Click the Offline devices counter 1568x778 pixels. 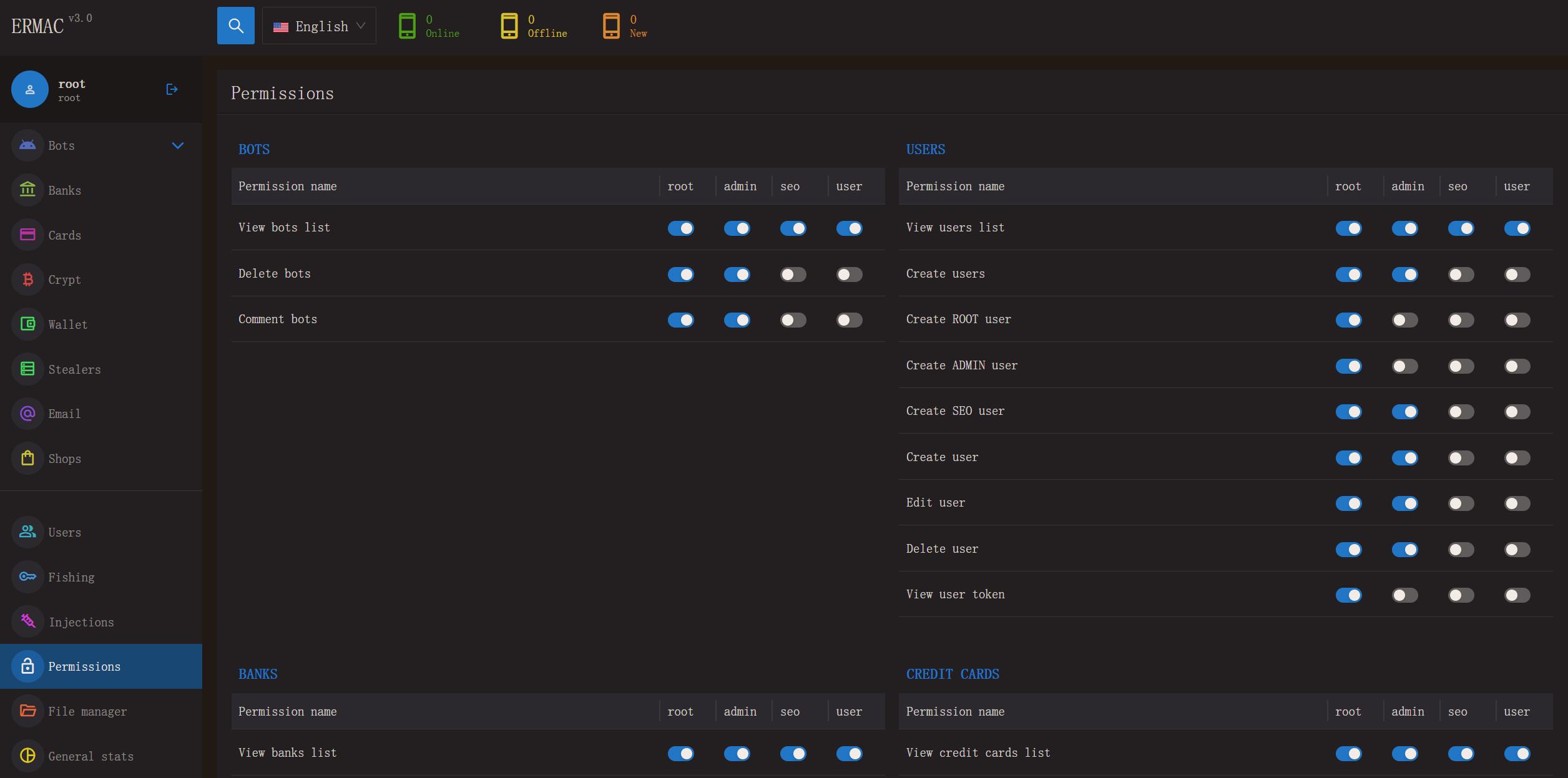click(x=534, y=26)
